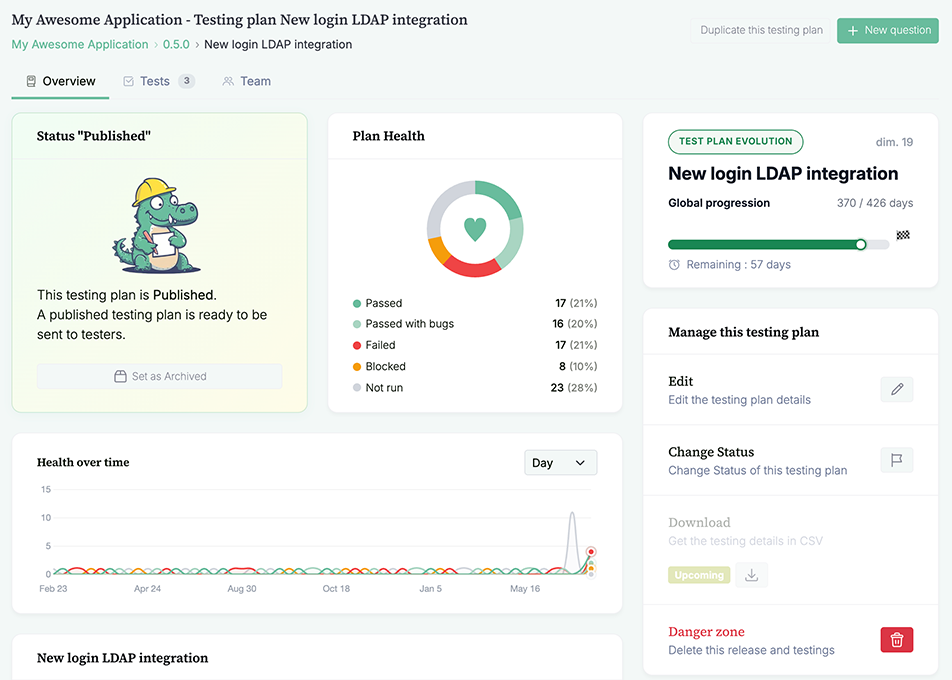952x680 pixels.
Task: Click the dim. 19 date label
Action: click(x=894, y=142)
